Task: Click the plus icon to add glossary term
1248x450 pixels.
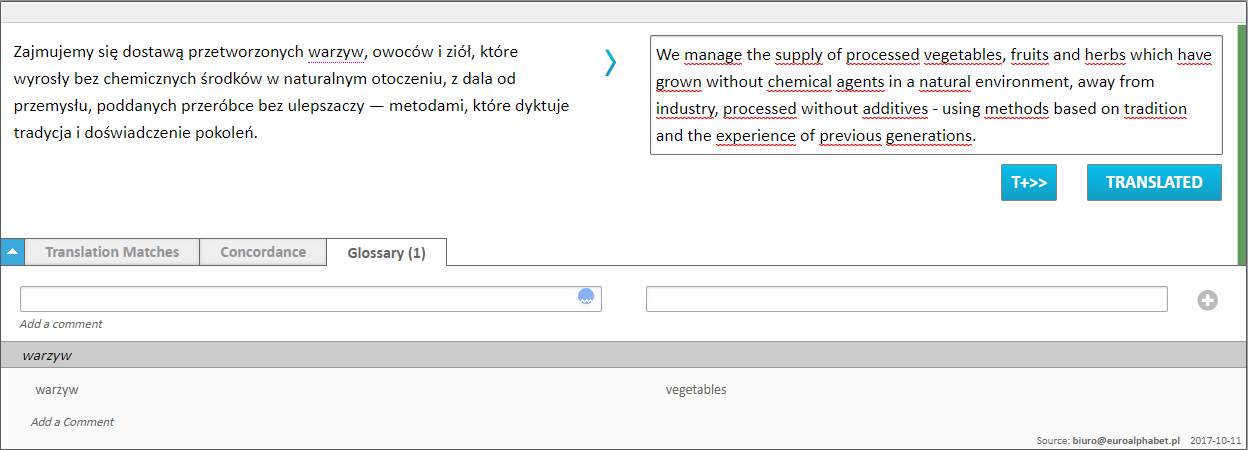Action: (1207, 300)
